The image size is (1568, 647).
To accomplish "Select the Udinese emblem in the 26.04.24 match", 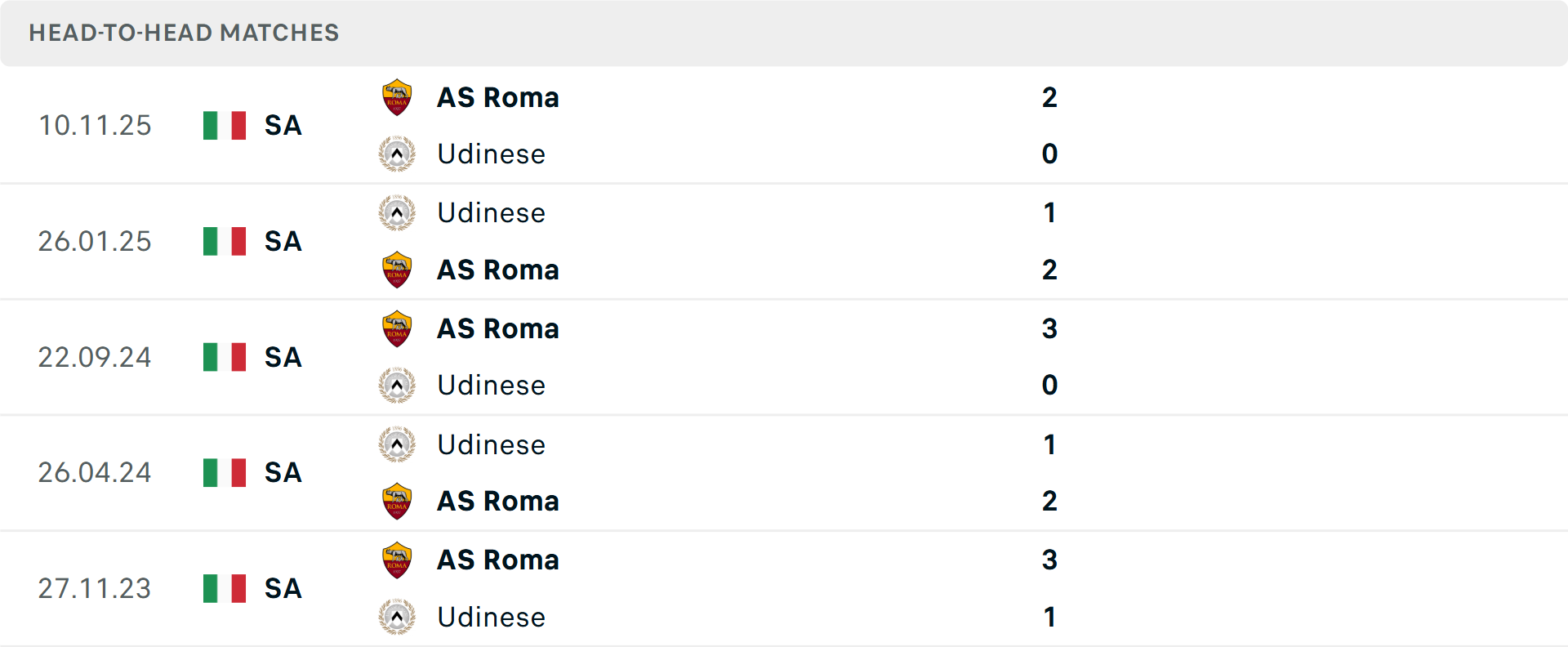I will (x=397, y=445).
